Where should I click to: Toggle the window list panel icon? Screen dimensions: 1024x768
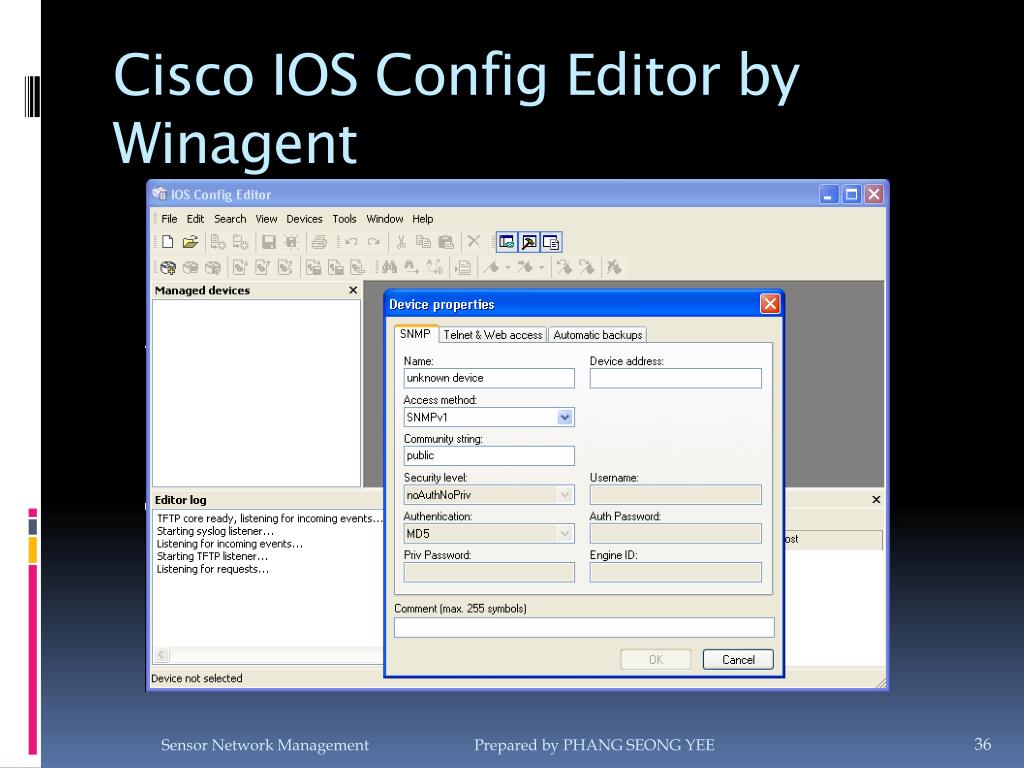click(552, 242)
